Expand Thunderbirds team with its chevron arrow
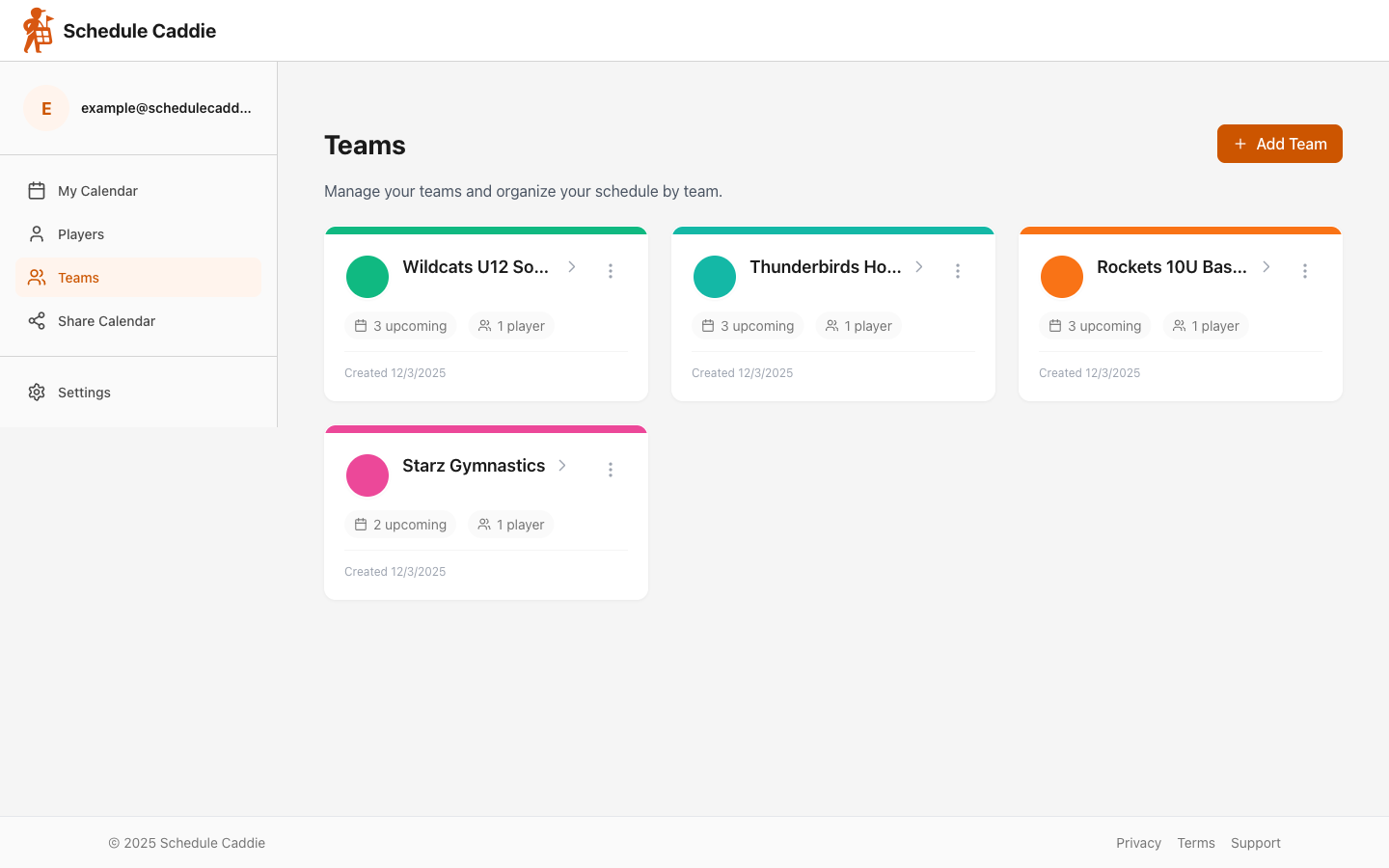This screenshot has width=1389, height=868. (918, 266)
